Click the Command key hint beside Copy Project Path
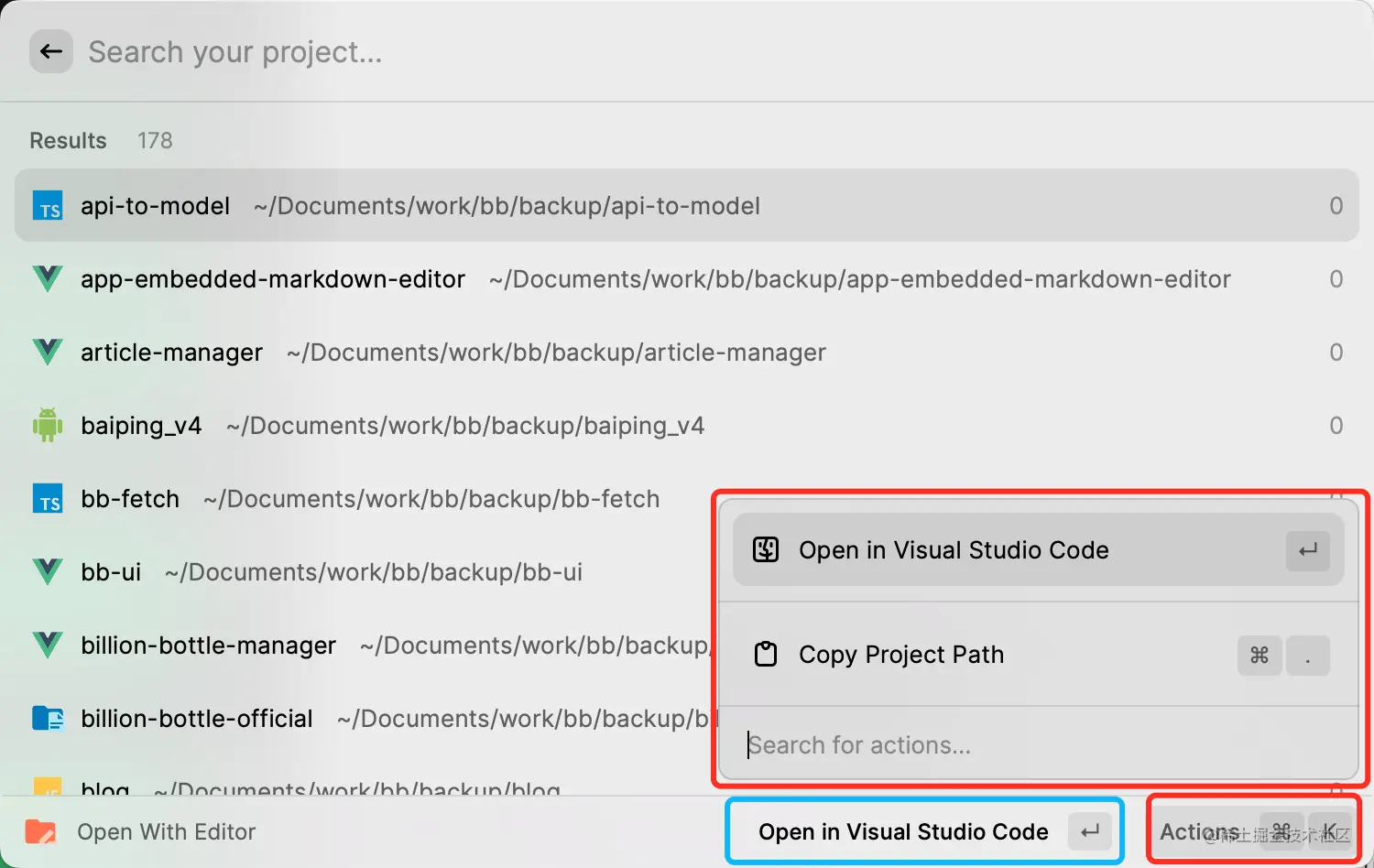The image size is (1374, 868). tap(1259, 655)
